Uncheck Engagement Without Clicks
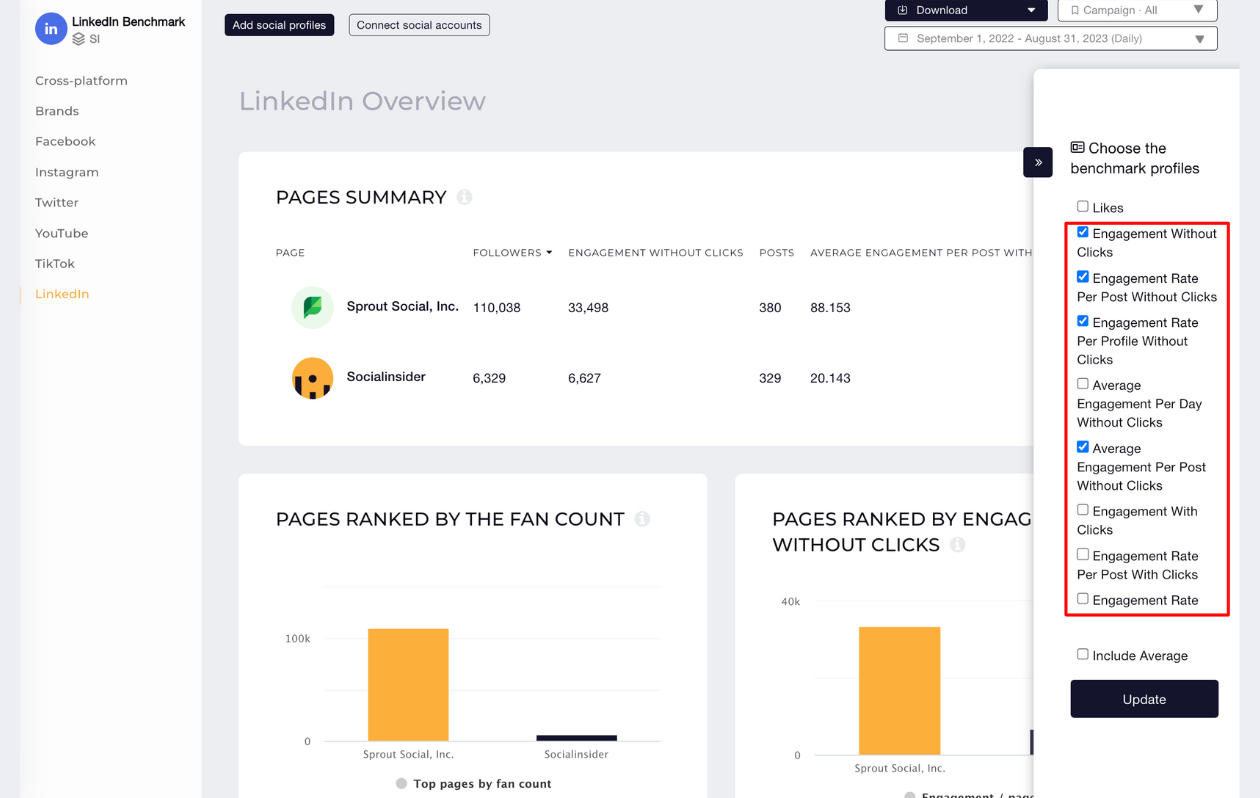This screenshot has height=798, width=1260. (1082, 232)
